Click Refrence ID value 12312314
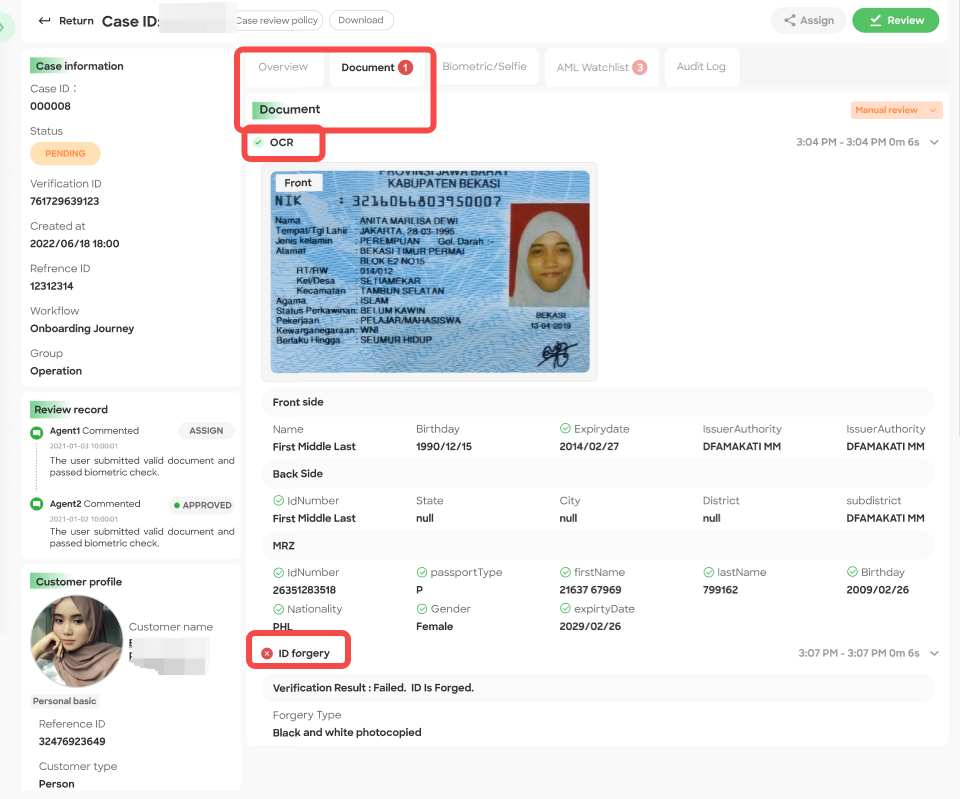Viewport: 960px width, 799px height. tap(51, 287)
